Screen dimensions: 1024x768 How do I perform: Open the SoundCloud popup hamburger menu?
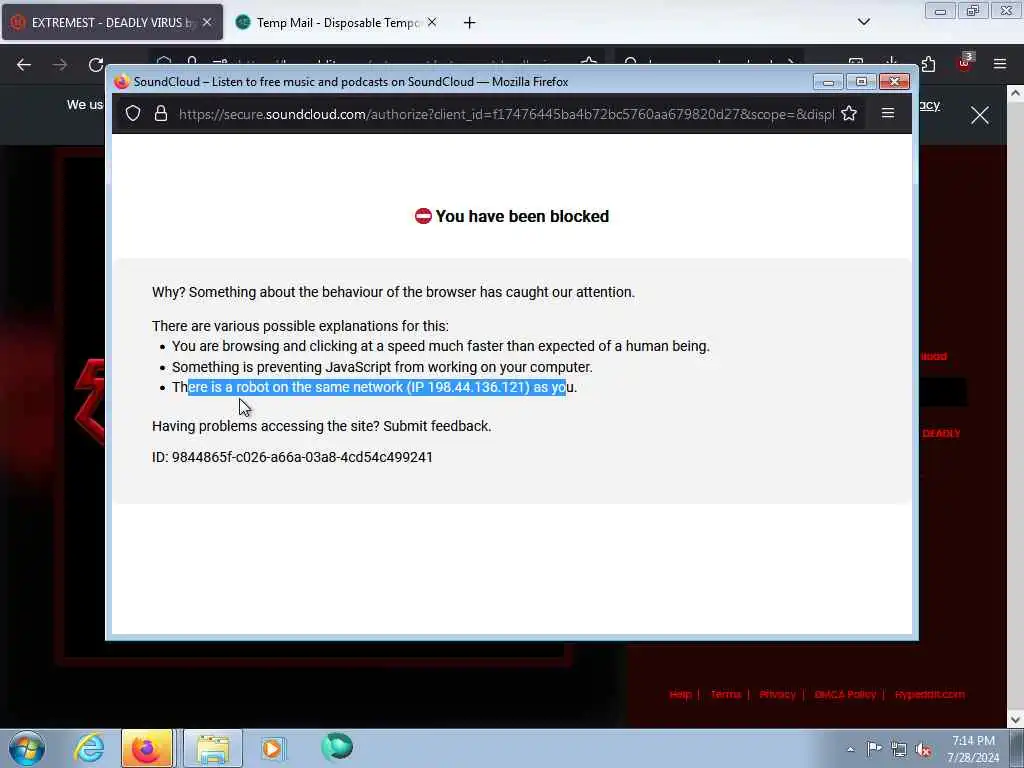pos(888,113)
